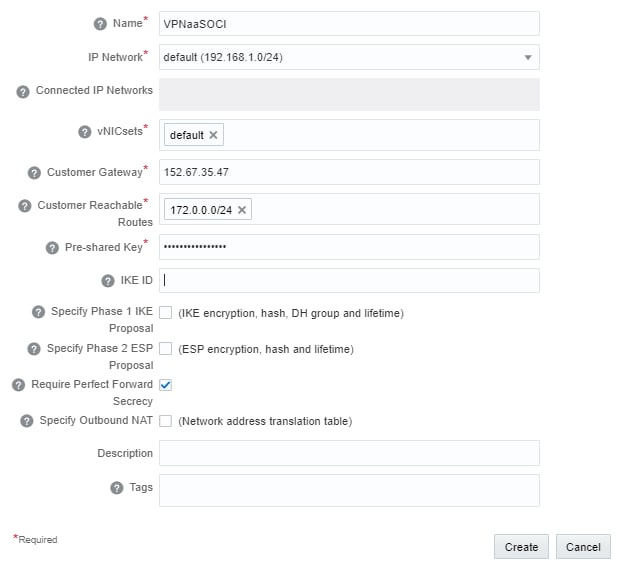Show help for Require Perfect Forward Secrecy

19,385
